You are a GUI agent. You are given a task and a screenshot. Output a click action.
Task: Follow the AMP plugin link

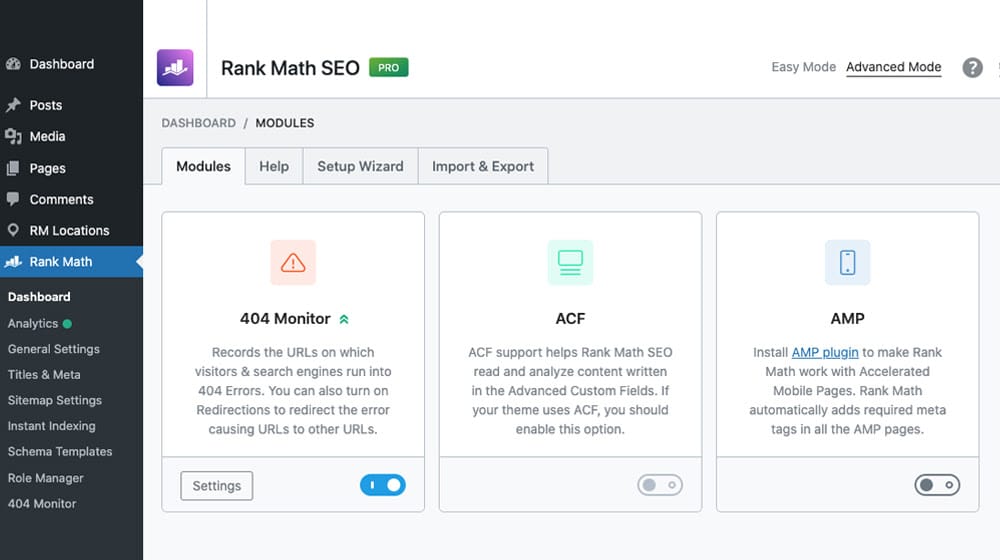pyautogui.click(x=825, y=352)
